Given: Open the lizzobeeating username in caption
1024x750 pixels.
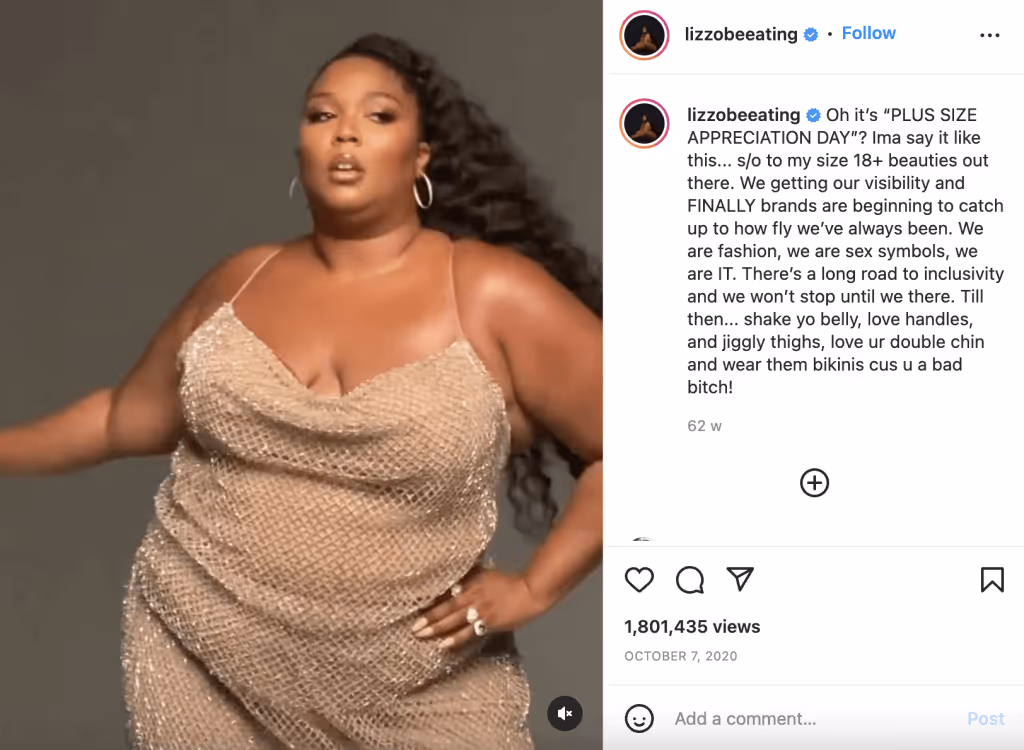Looking at the screenshot, I should coord(744,115).
